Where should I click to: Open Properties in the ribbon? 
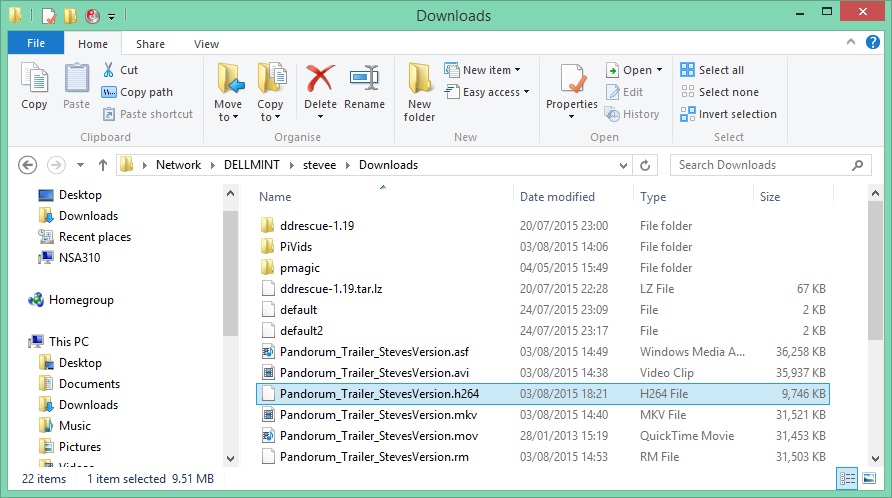[x=572, y=87]
